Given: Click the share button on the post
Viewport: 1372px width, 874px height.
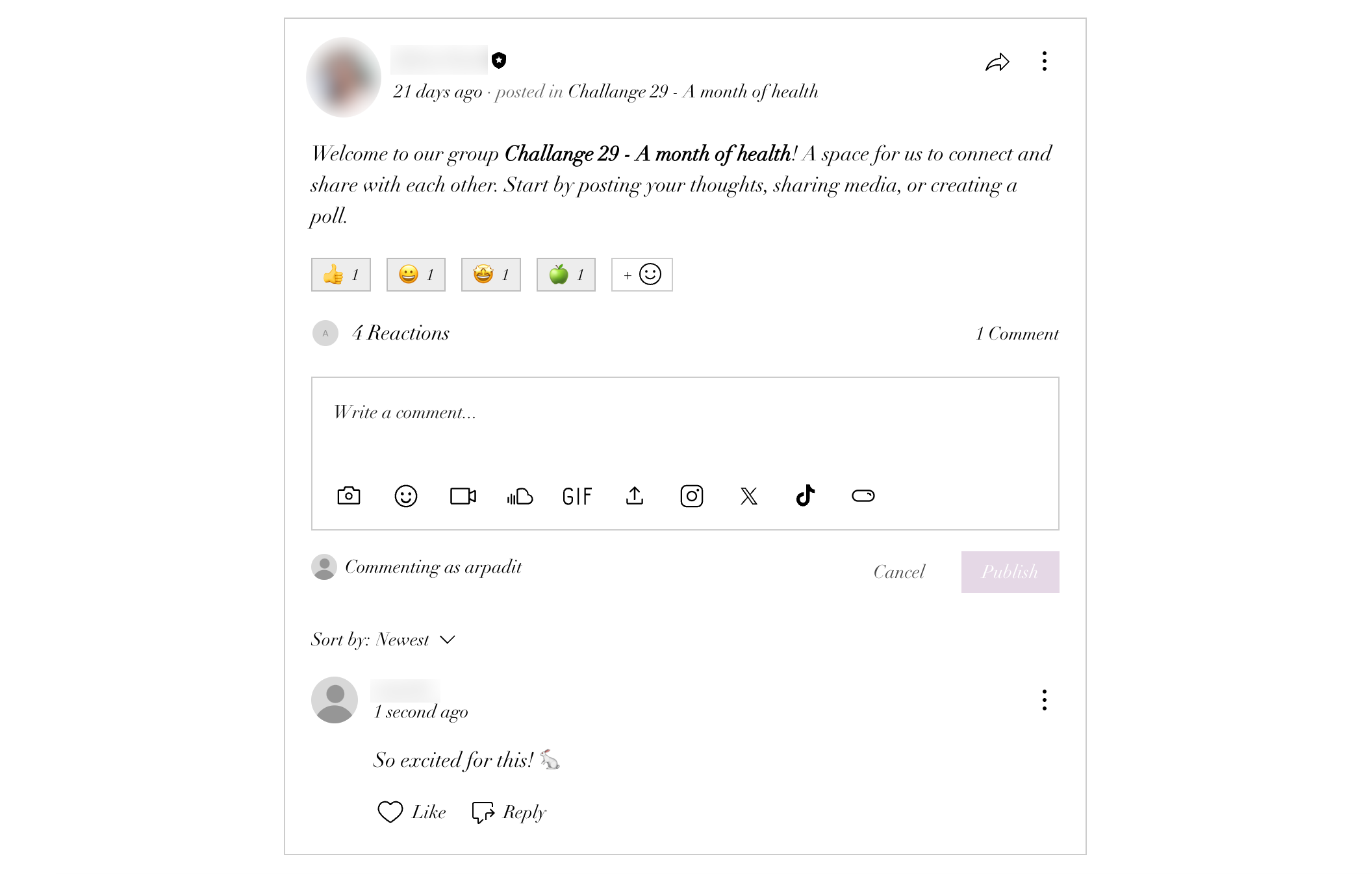Looking at the screenshot, I should point(998,62).
